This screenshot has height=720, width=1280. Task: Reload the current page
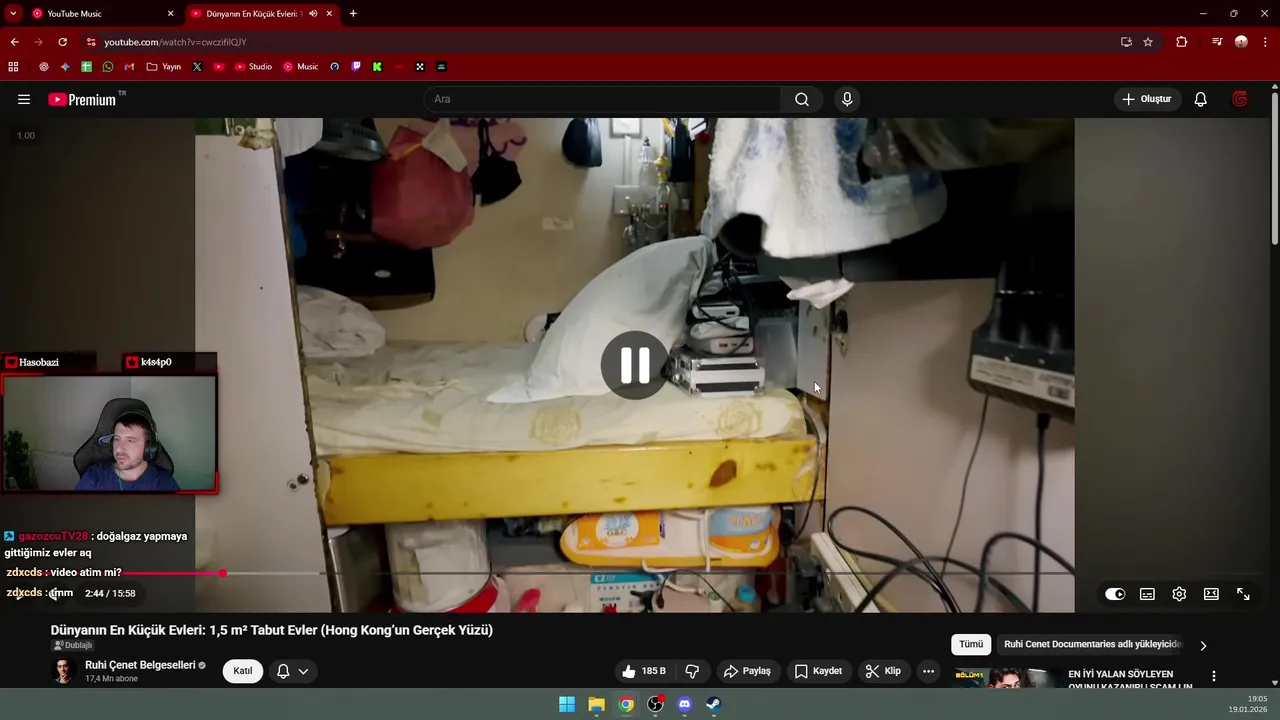coord(62,42)
